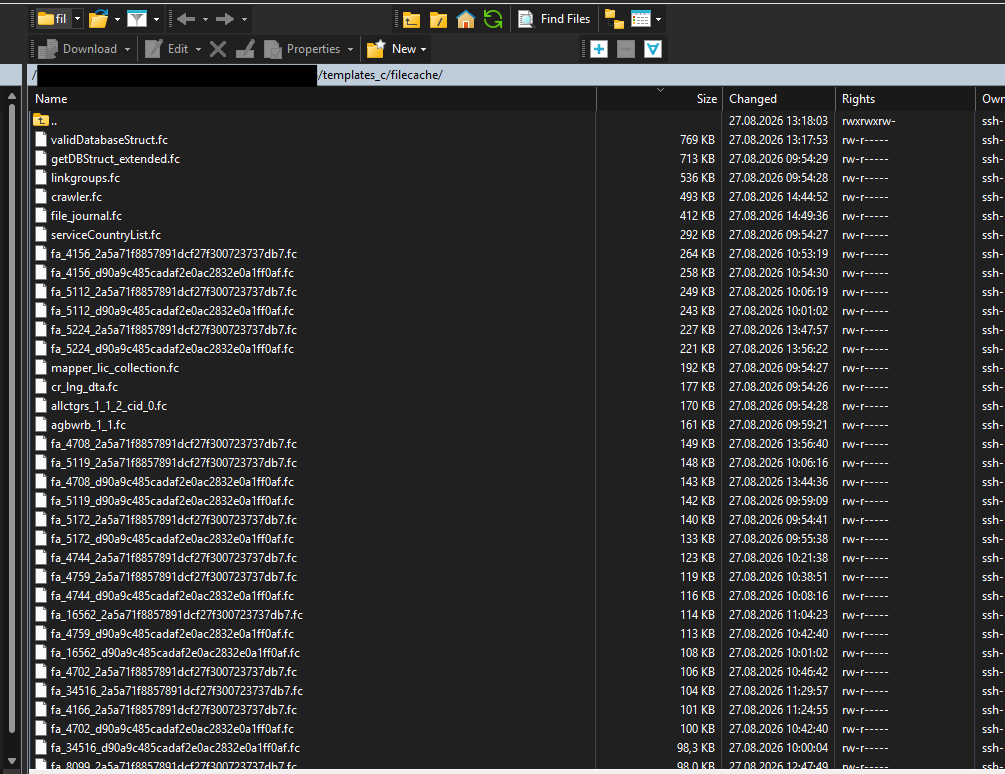Click the Rename pencil icon
1005x774 pixels.
coord(245,49)
